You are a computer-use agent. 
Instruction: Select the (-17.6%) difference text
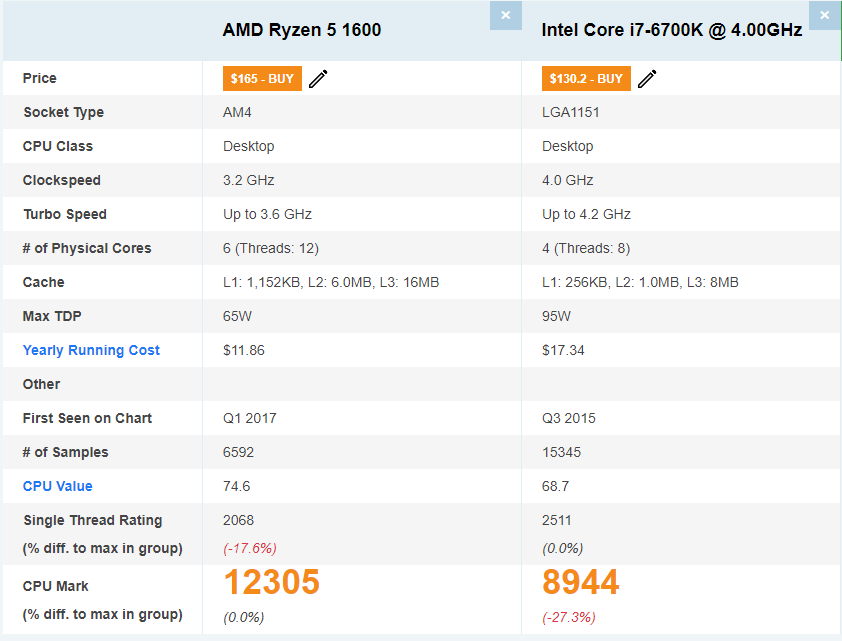[x=250, y=548]
